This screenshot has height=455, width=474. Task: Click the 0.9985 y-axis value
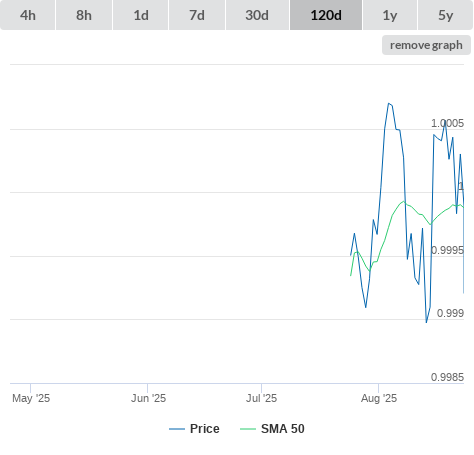447,377
